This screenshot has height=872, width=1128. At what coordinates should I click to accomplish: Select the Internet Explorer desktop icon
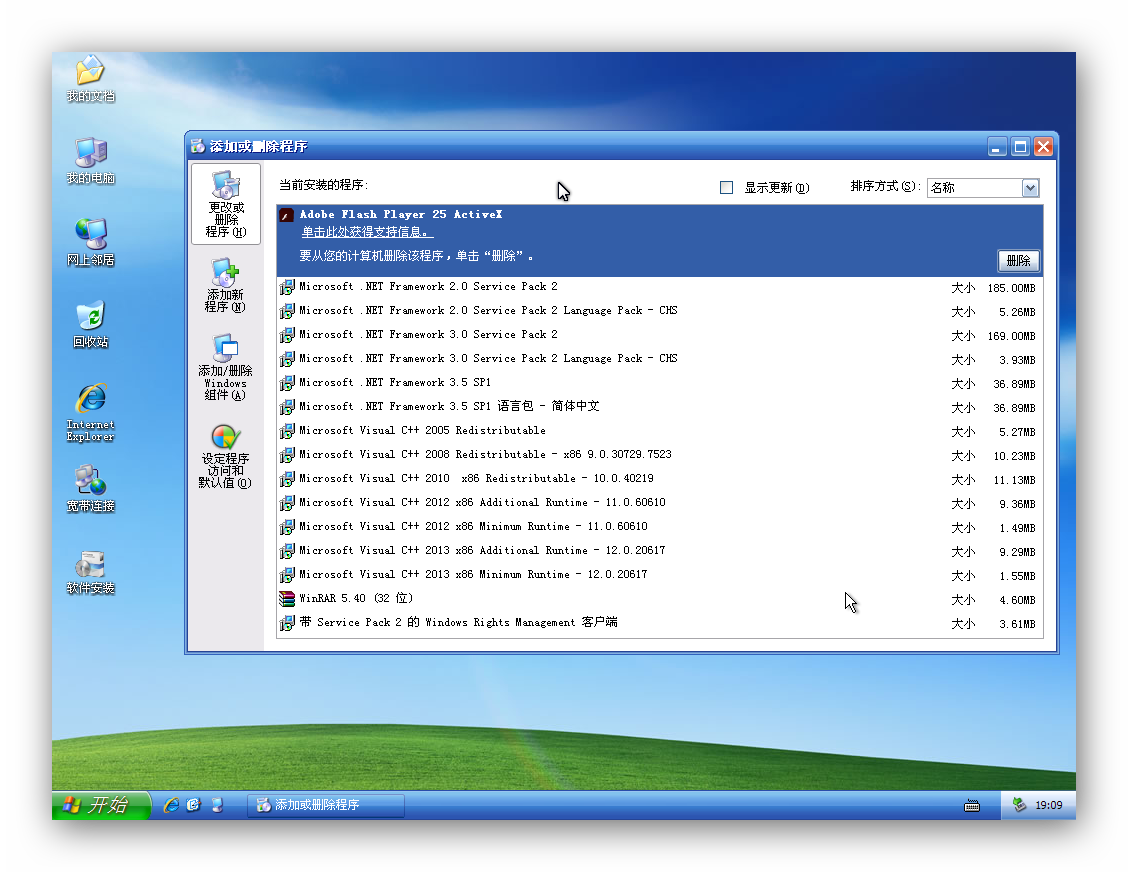91,412
